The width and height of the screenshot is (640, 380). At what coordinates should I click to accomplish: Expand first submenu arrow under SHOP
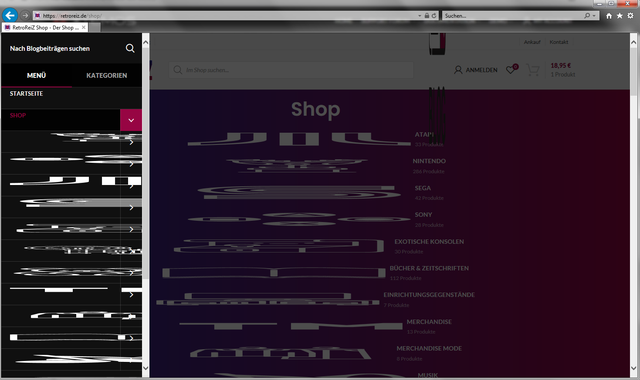click(x=131, y=142)
